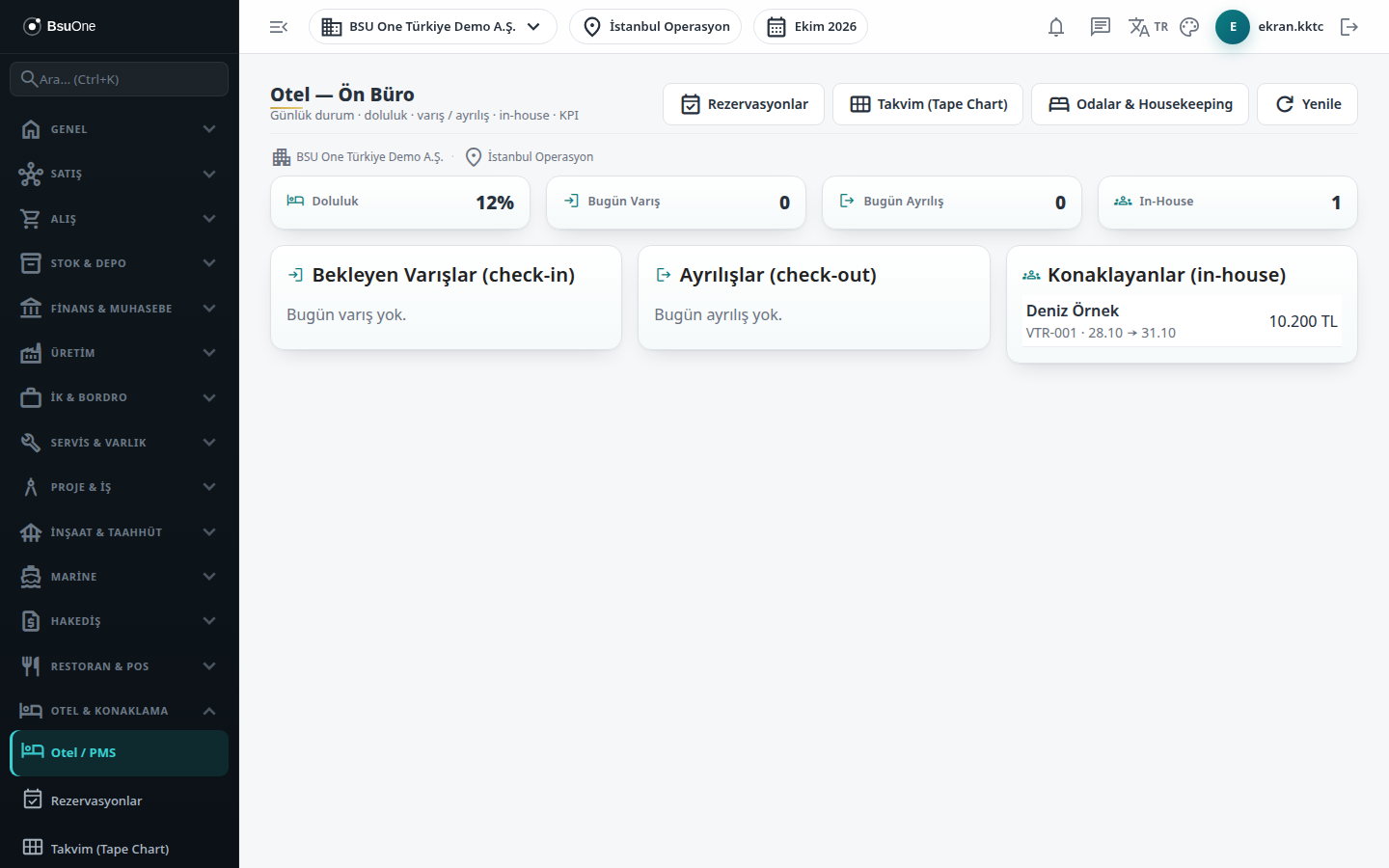
Task: Collapse the OTEL & KONAKLAMA section
Action: coord(120,711)
